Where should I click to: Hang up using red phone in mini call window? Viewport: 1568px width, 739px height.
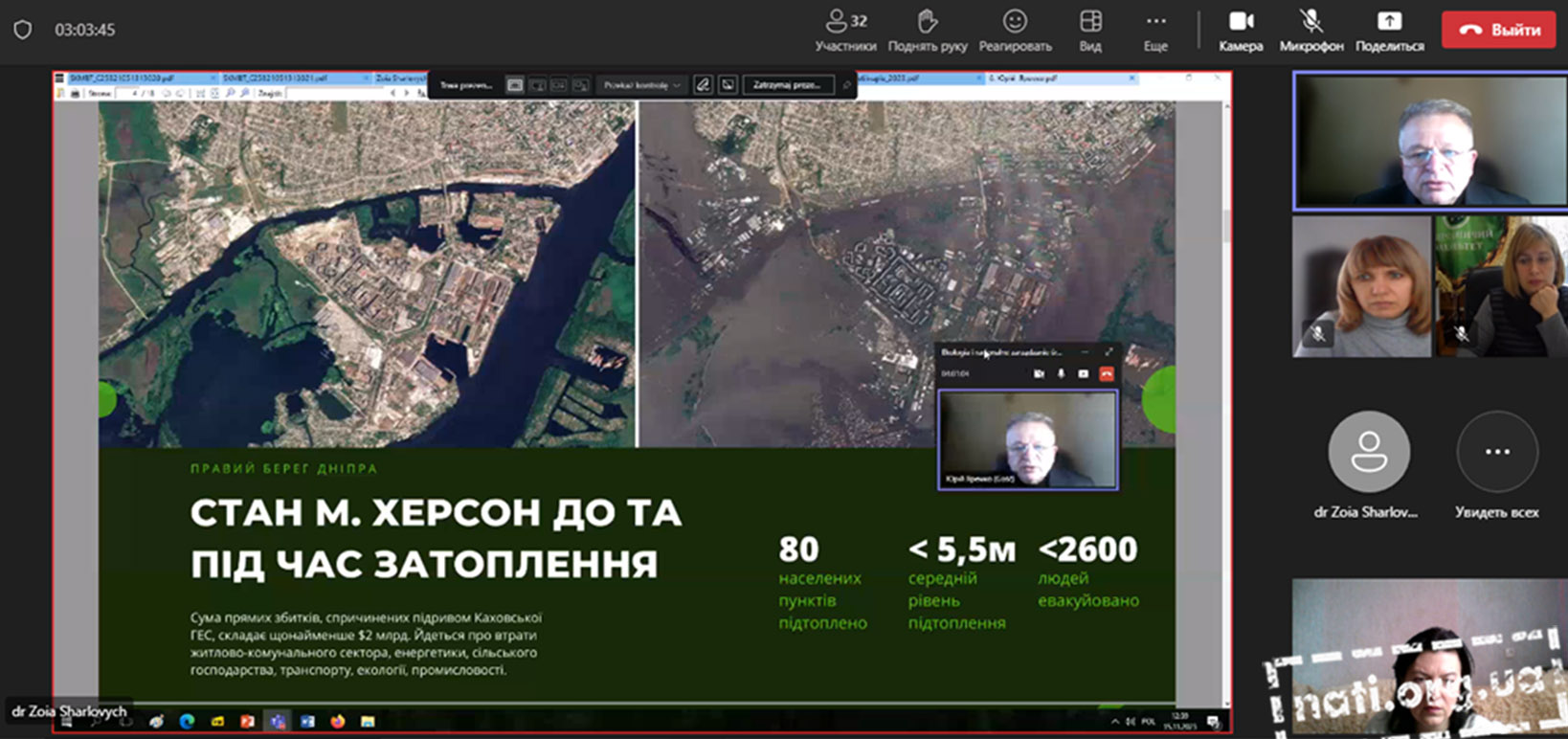tap(1107, 373)
